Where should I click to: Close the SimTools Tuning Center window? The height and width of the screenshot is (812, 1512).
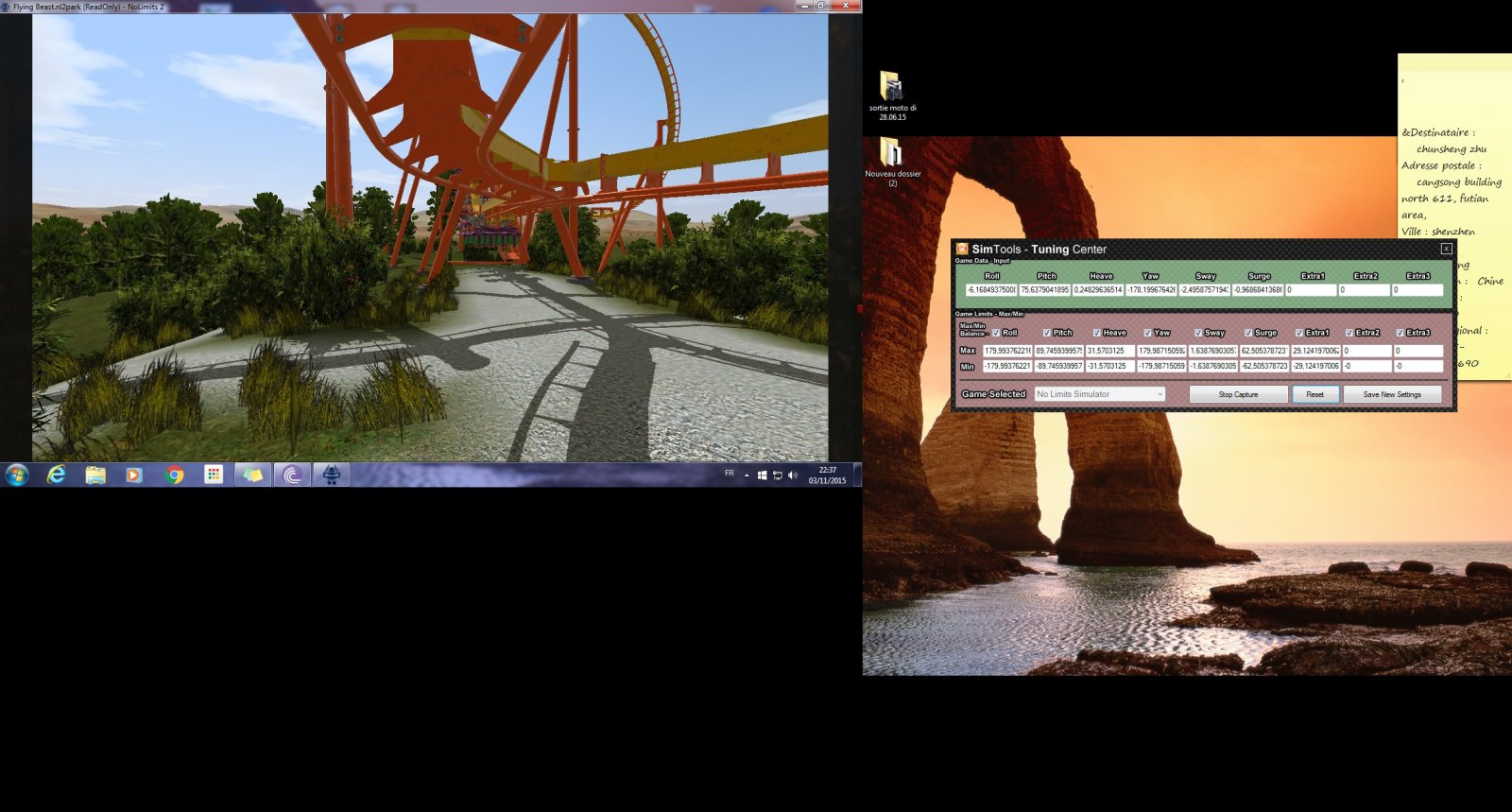point(1446,249)
